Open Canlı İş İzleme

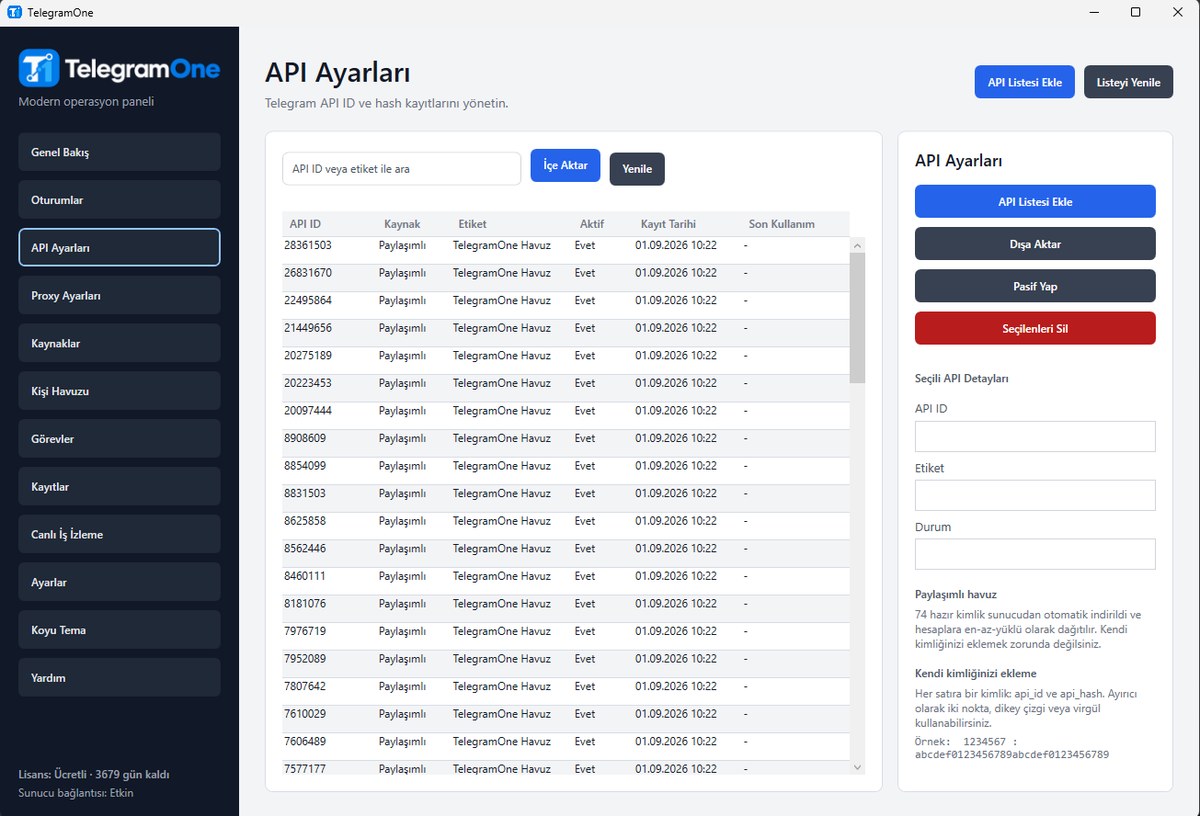(x=119, y=534)
